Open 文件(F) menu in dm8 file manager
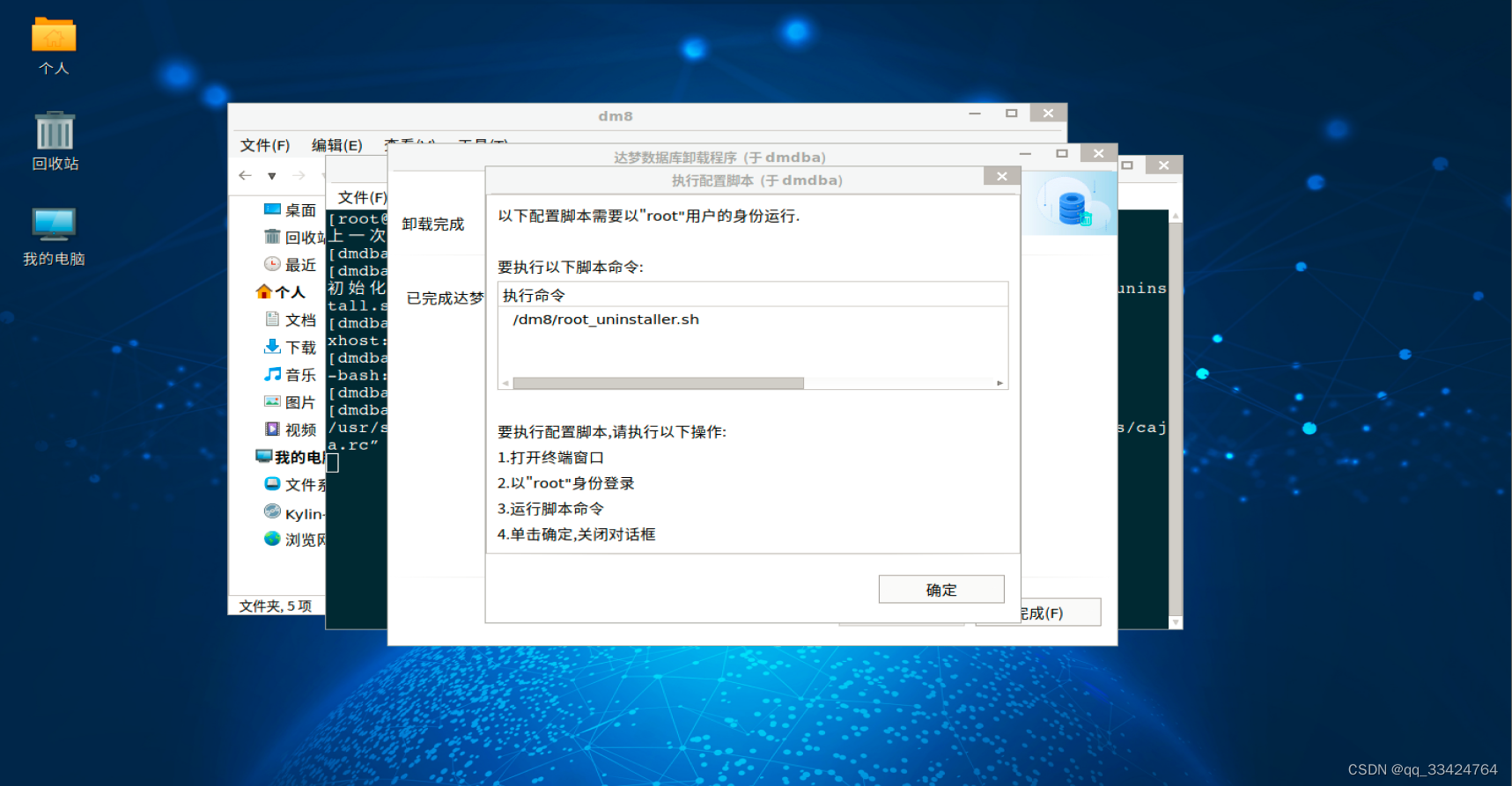 click(265, 145)
